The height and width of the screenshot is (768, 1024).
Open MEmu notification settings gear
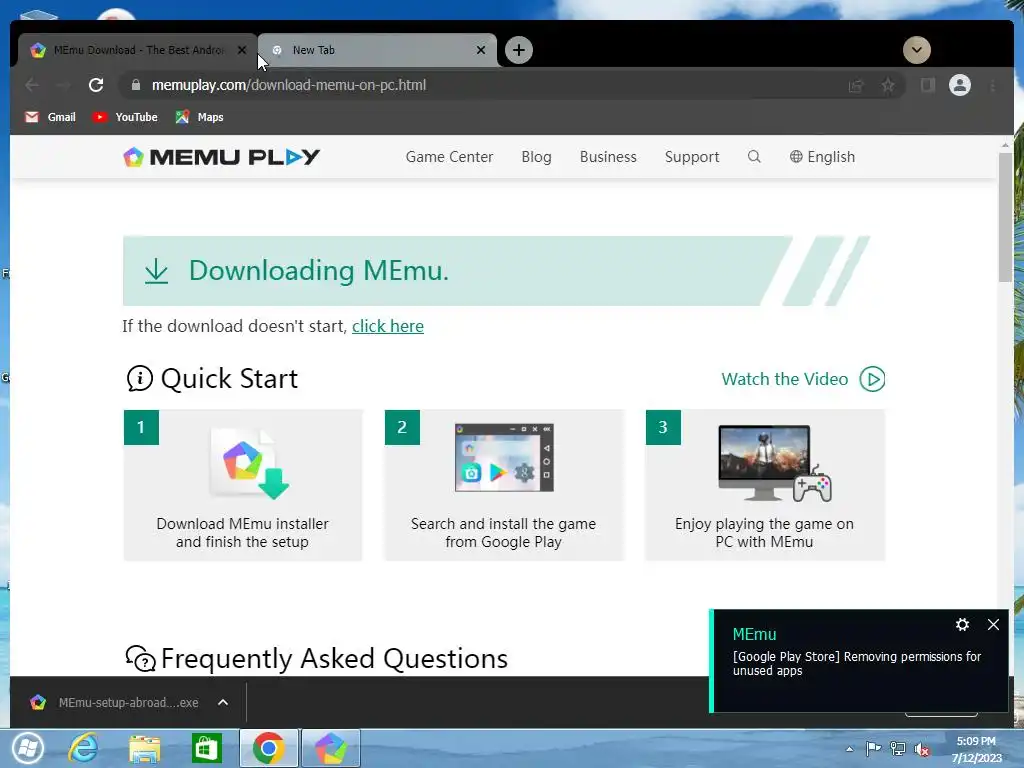pyautogui.click(x=962, y=624)
